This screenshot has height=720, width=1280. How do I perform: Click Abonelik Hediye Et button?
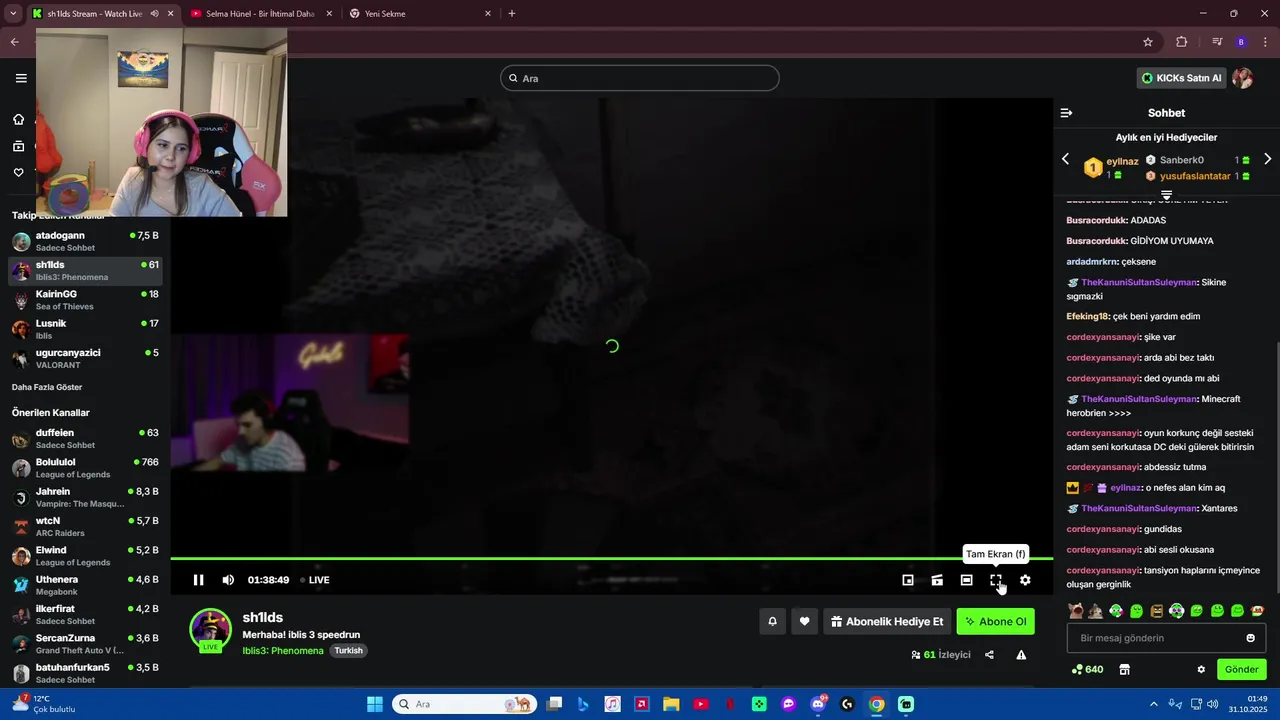[x=887, y=621]
